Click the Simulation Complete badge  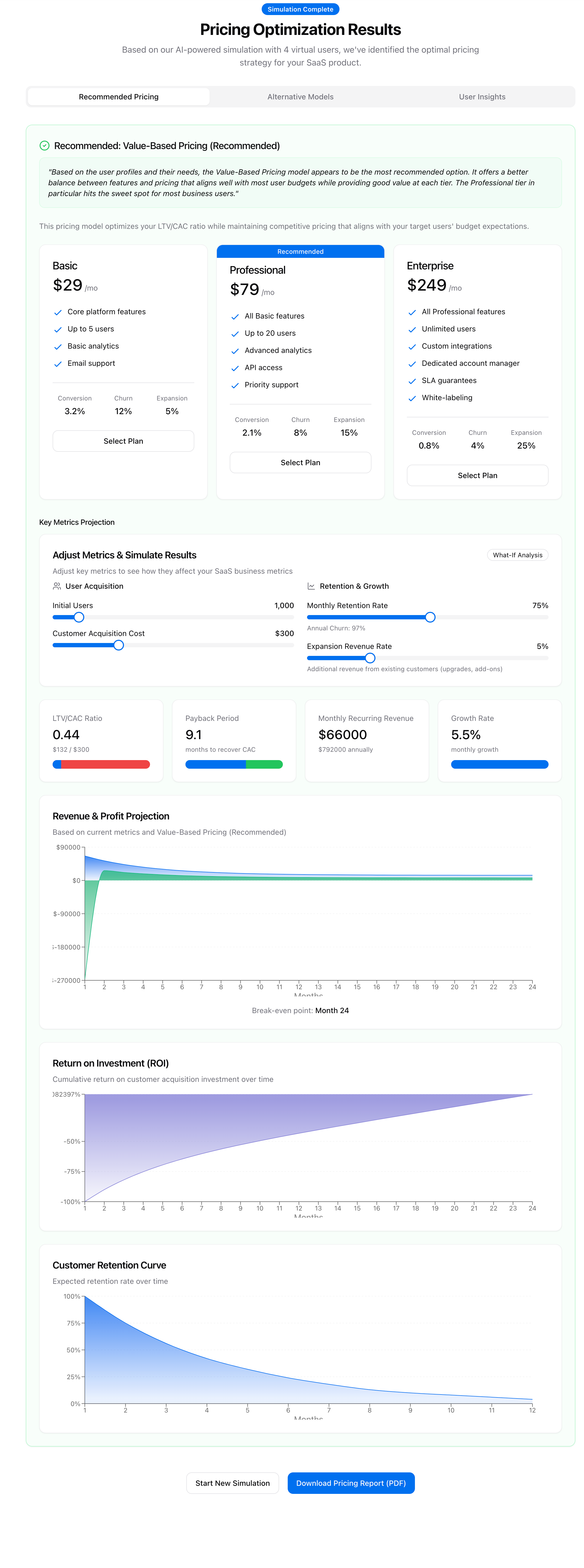pyautogui.click(x=301, y=9)
